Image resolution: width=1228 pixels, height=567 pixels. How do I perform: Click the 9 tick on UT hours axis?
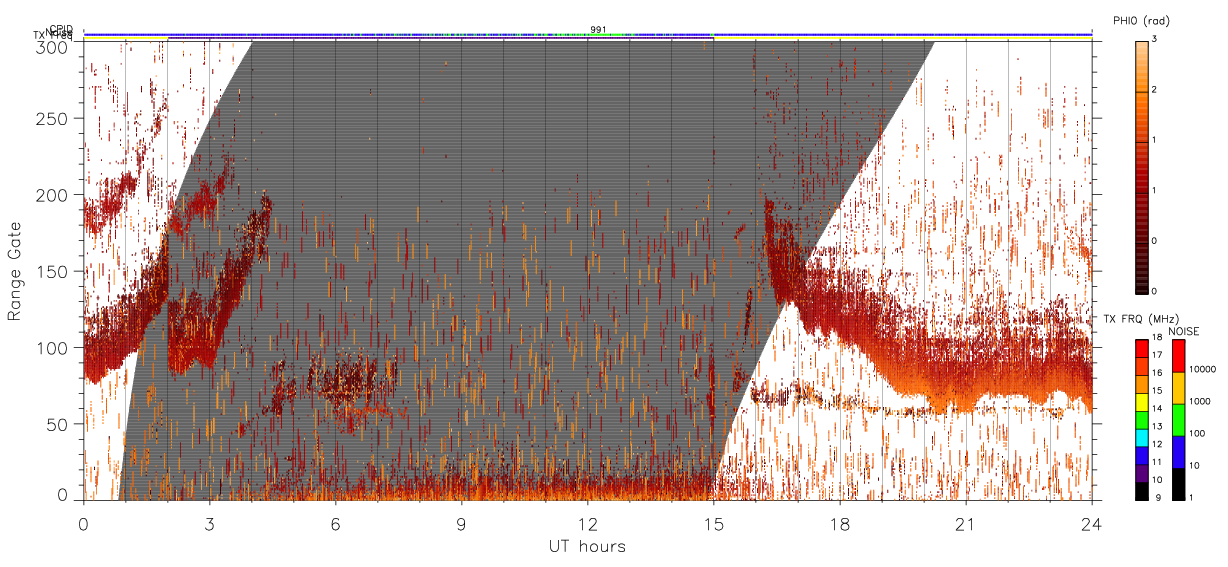click(462, 523)
